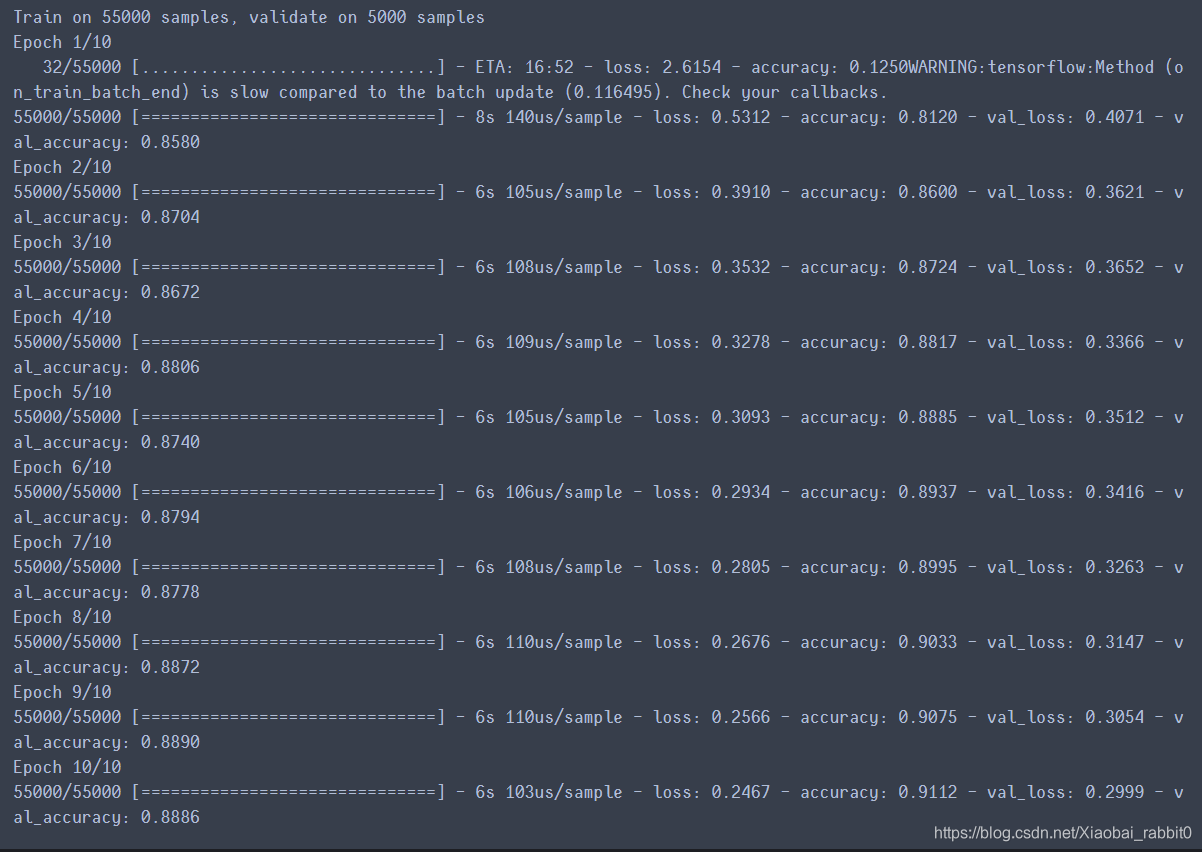Click the 'al_accuracy: 0.8794' value
Image resolution: width=1202 pixels, height=852 pixels.
[106, 517]
